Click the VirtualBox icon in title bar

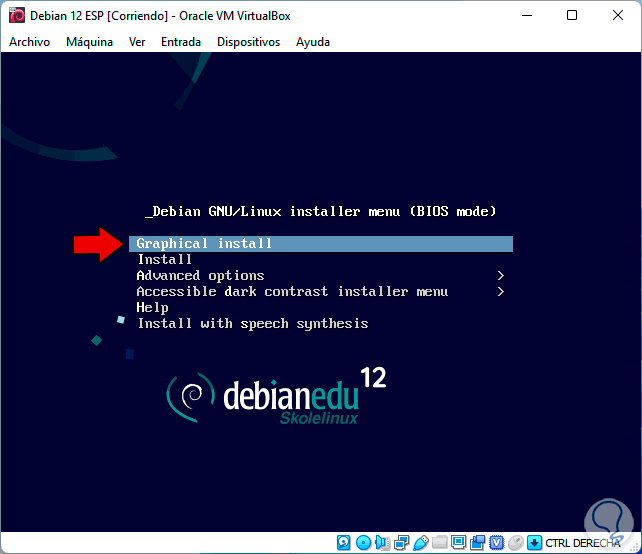pos(17,16)
